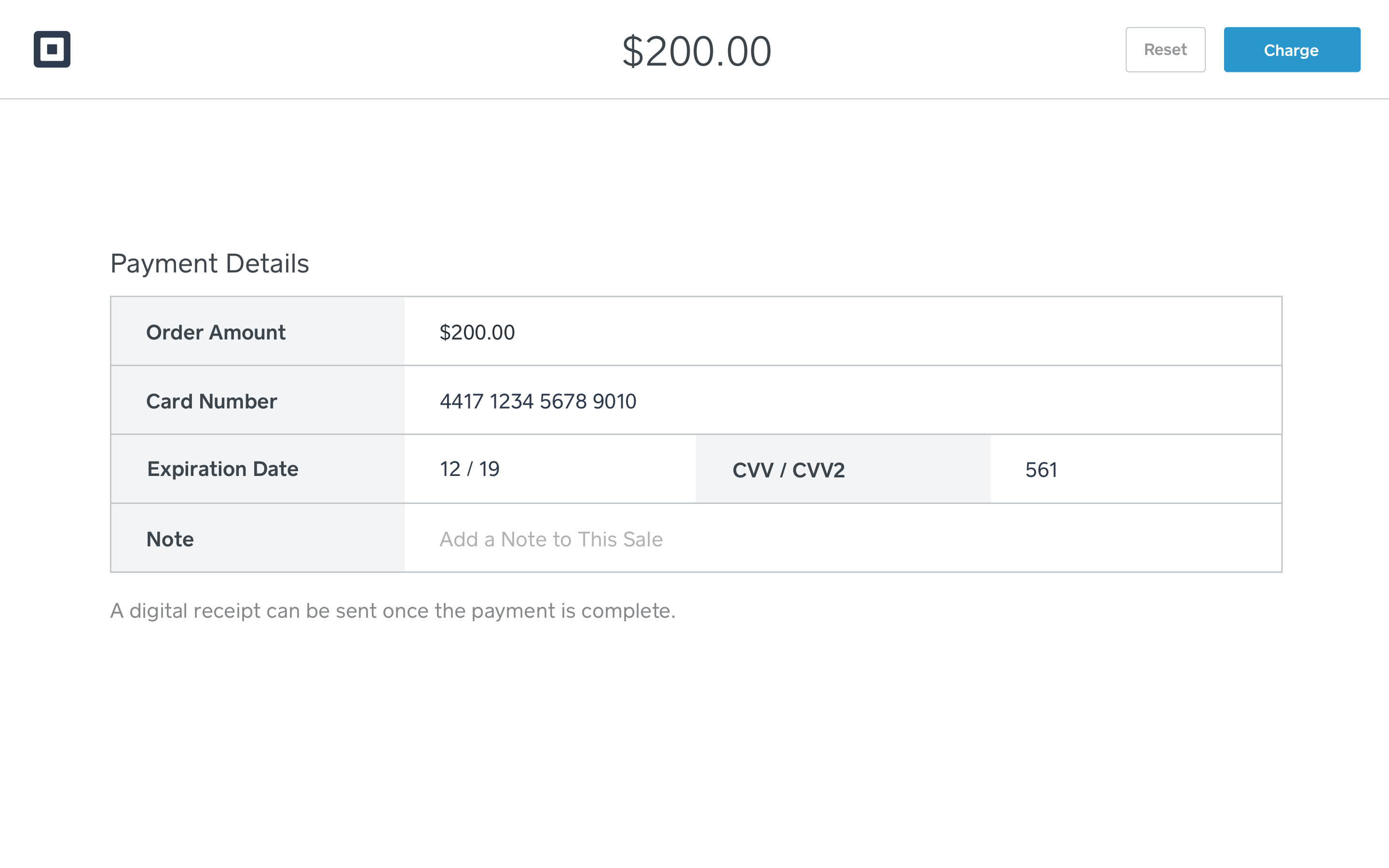The image size is (1389, 868).
Task: Click the Add a Note to This Sale field
Action: (x=843, y=539)
